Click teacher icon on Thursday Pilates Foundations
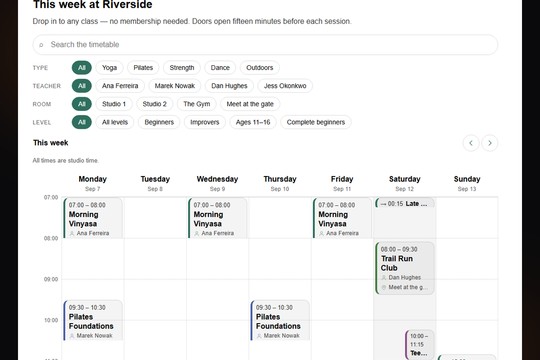Screen dimensions: 540x360 click(259, 336)
